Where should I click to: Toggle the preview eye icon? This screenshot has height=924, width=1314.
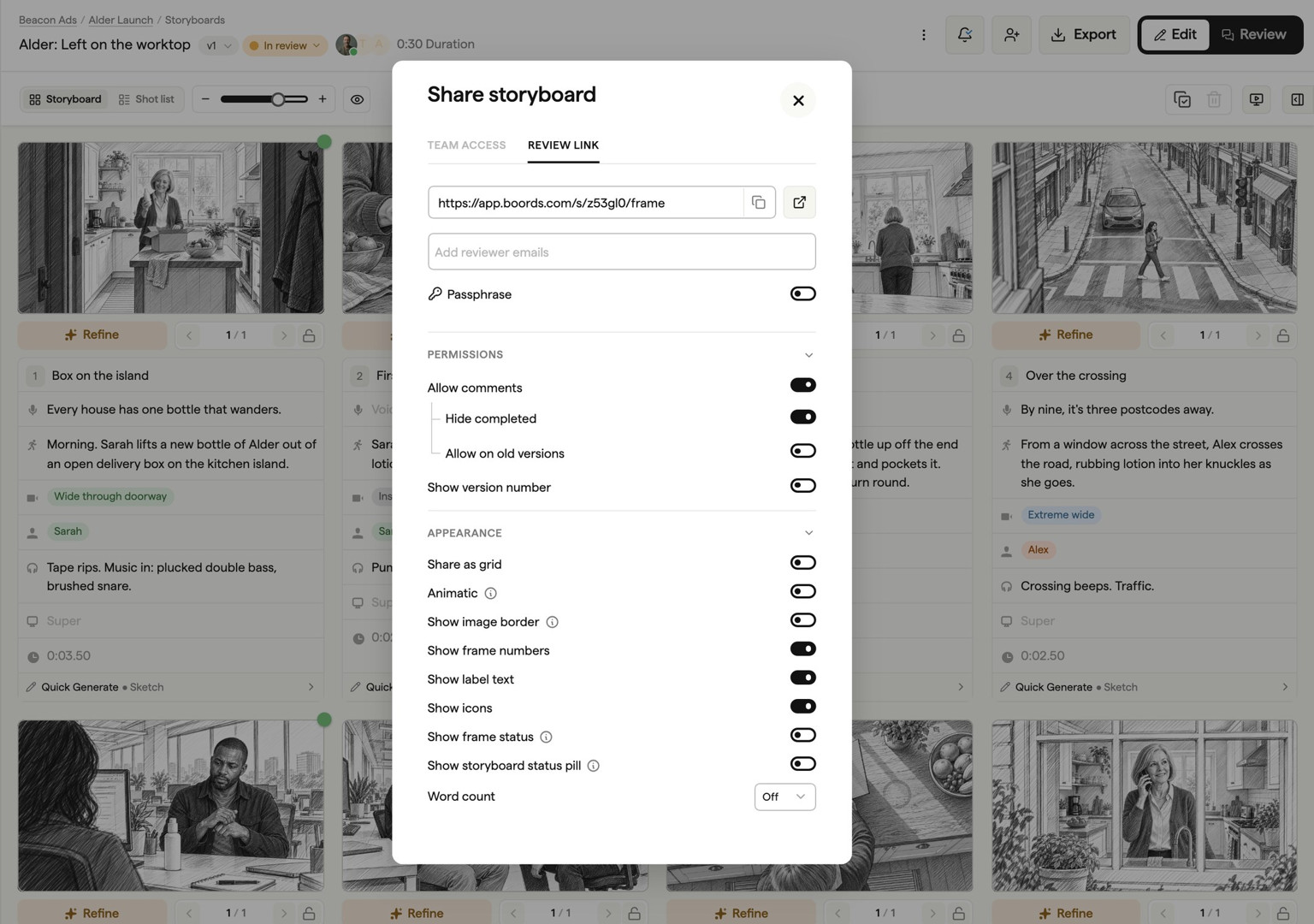coord(358,99)
